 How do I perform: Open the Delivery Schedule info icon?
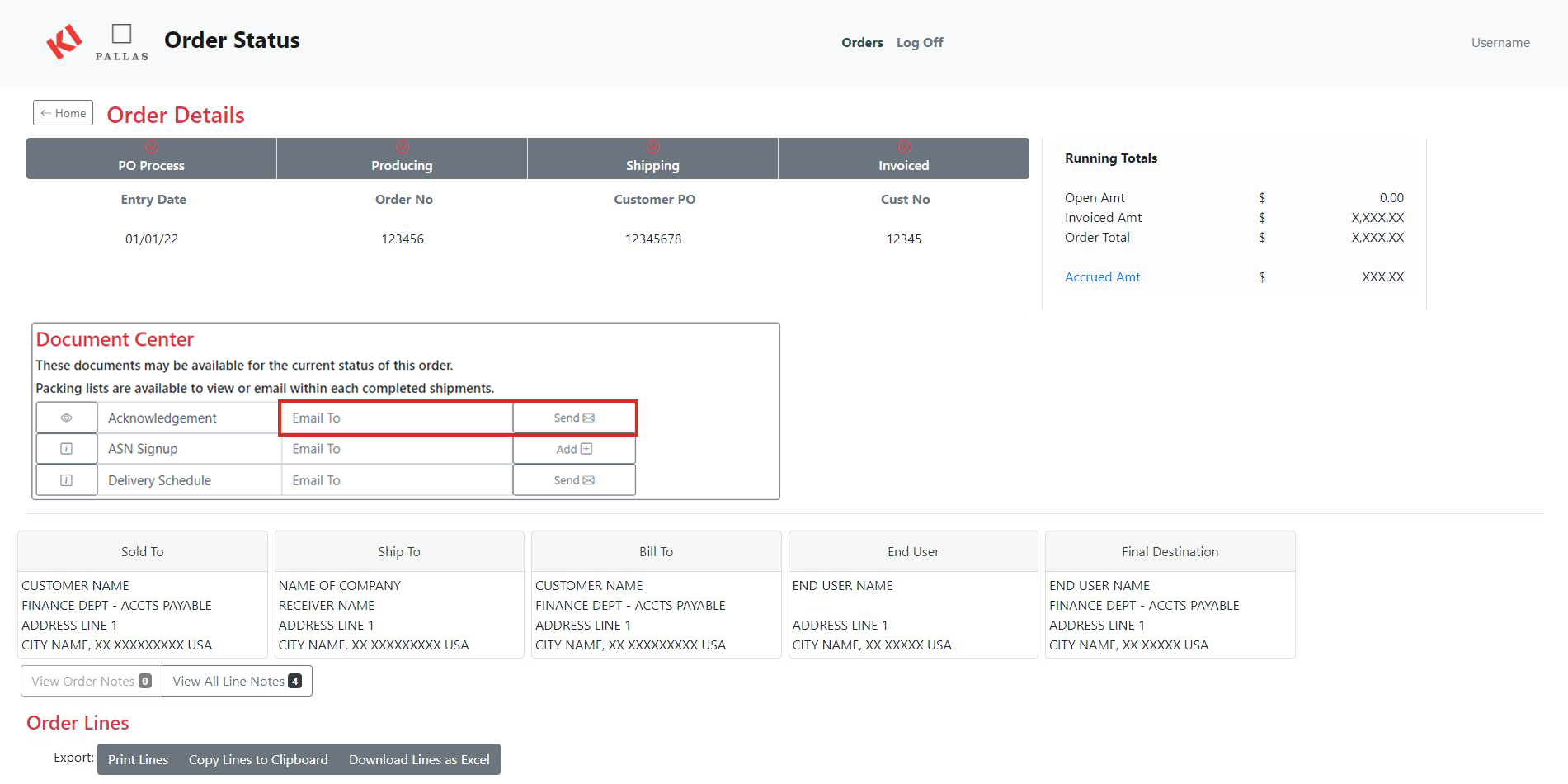66,479
